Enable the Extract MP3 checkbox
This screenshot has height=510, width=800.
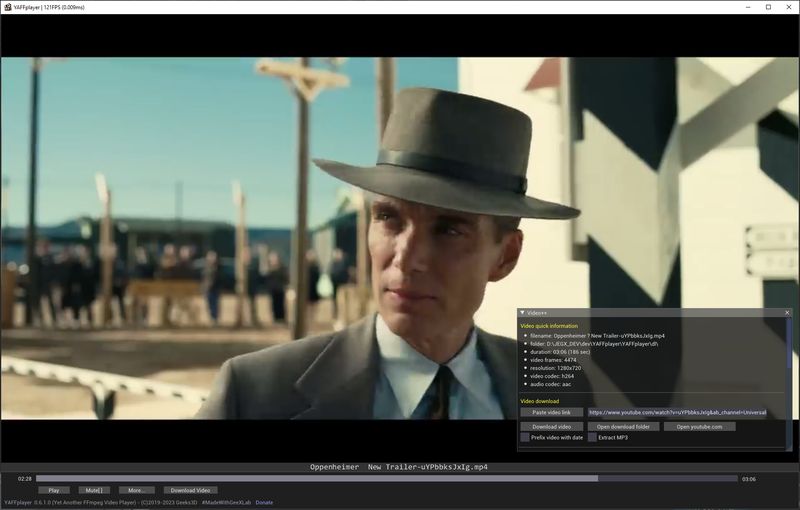point(592,437)
